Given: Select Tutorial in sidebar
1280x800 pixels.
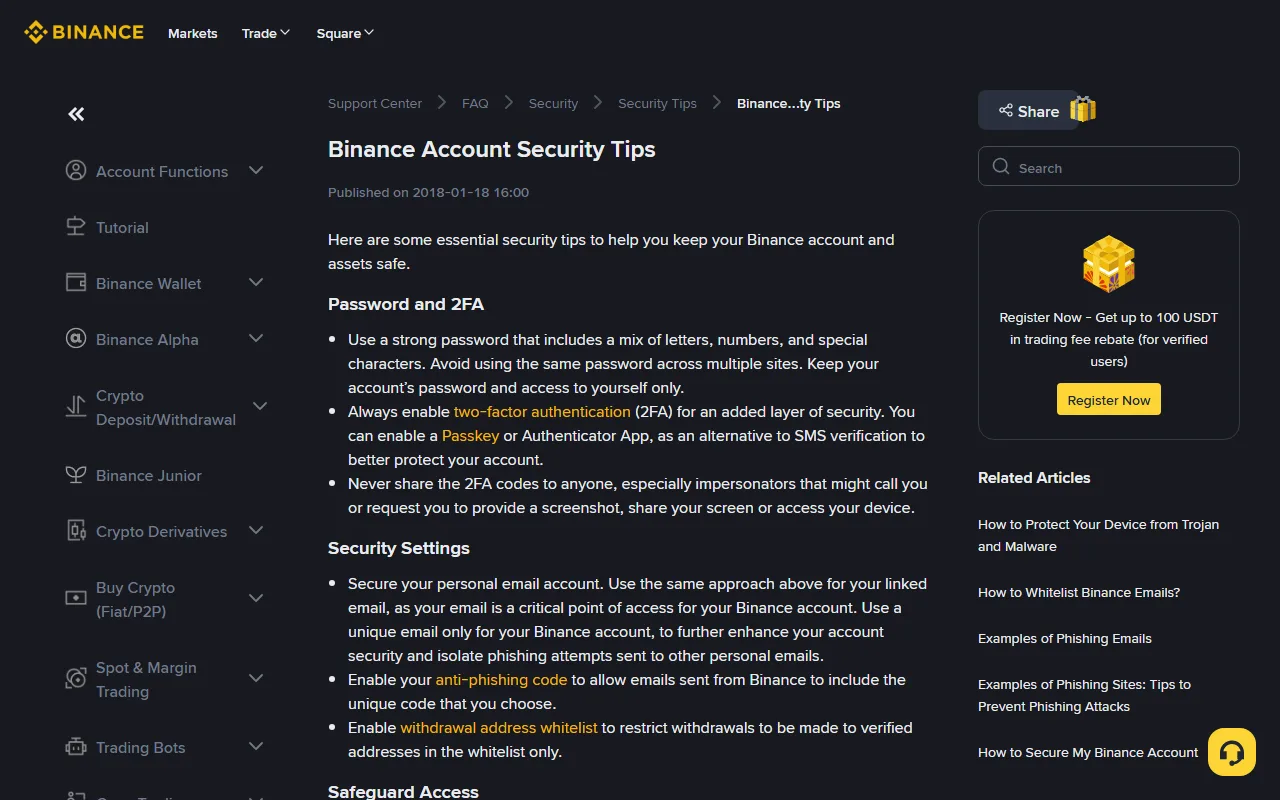Looking at the screenshot, I should (122, 227).
